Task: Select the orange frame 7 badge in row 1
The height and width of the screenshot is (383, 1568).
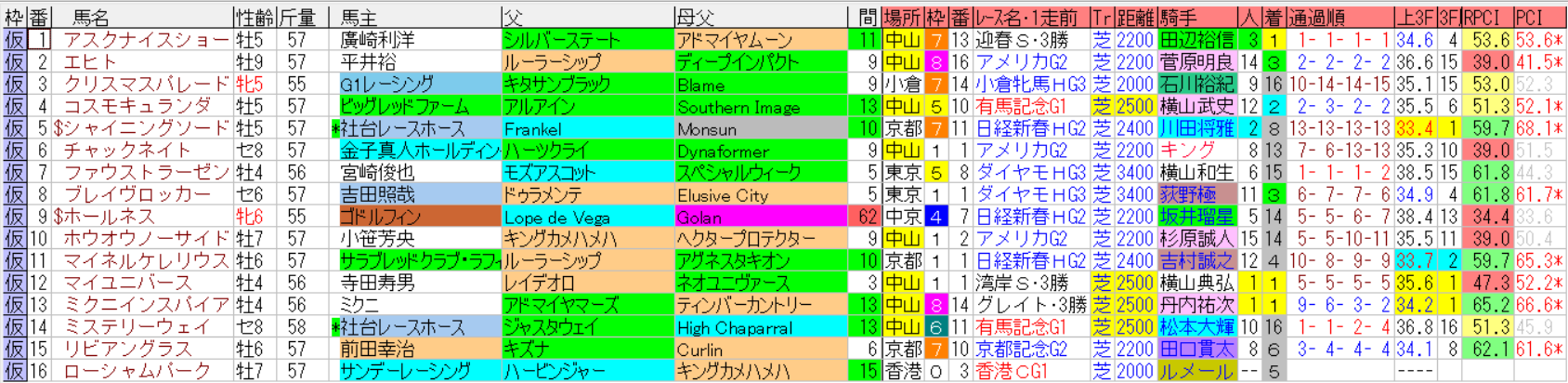Action: tap(936, 40)
